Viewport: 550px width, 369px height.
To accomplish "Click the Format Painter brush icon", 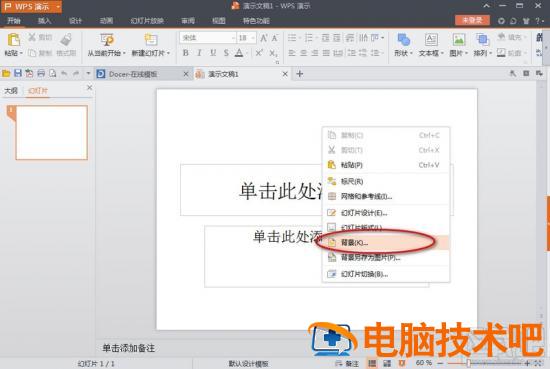I will 66,40.
